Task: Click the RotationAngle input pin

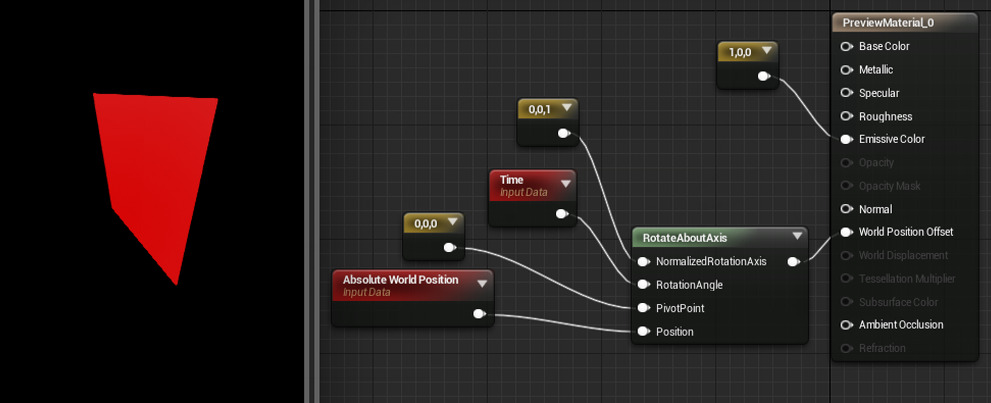Action: 643,285
